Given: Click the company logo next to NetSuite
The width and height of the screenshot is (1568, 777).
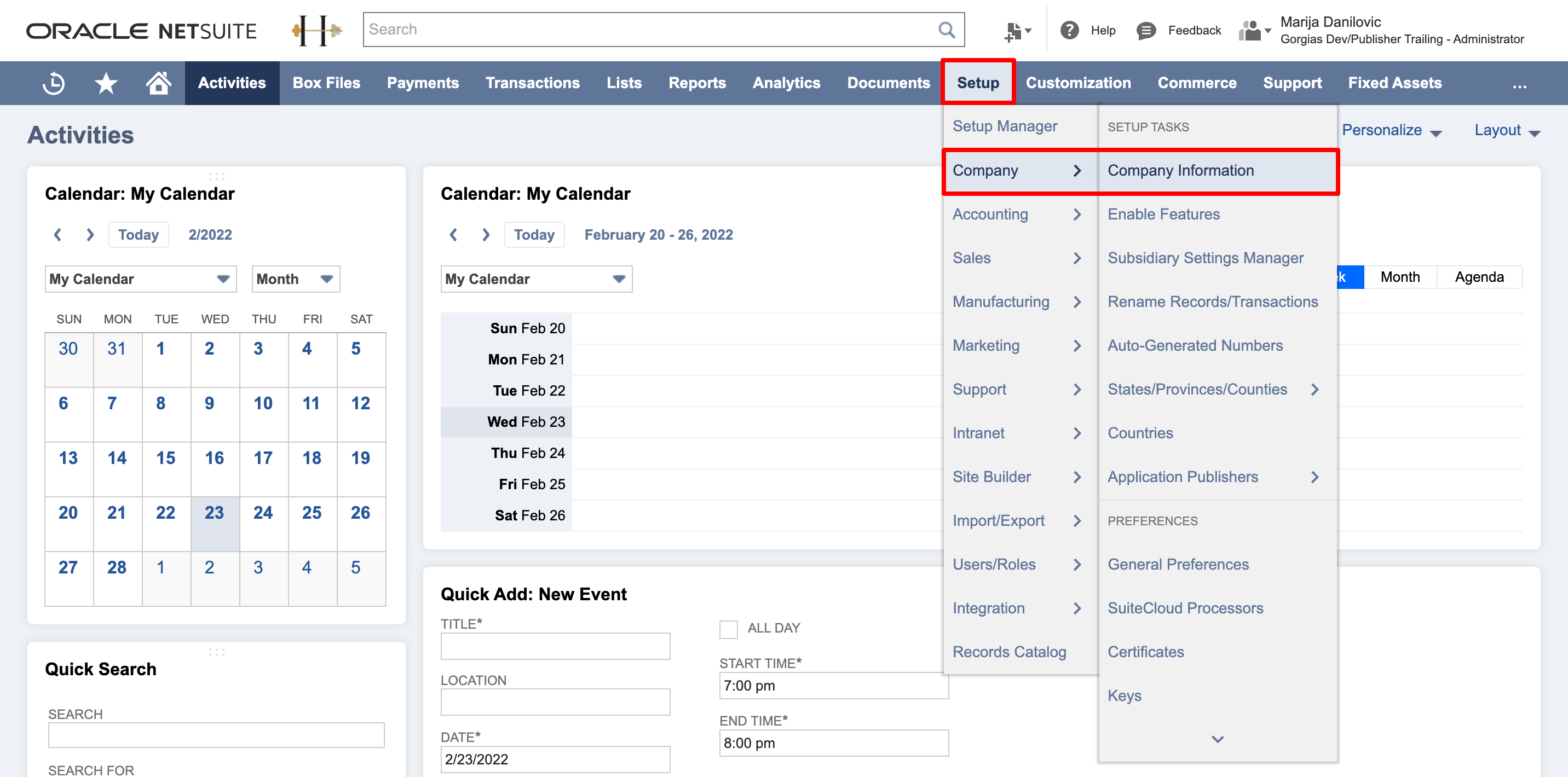Looking at the screenshot, I should [317, 31].
